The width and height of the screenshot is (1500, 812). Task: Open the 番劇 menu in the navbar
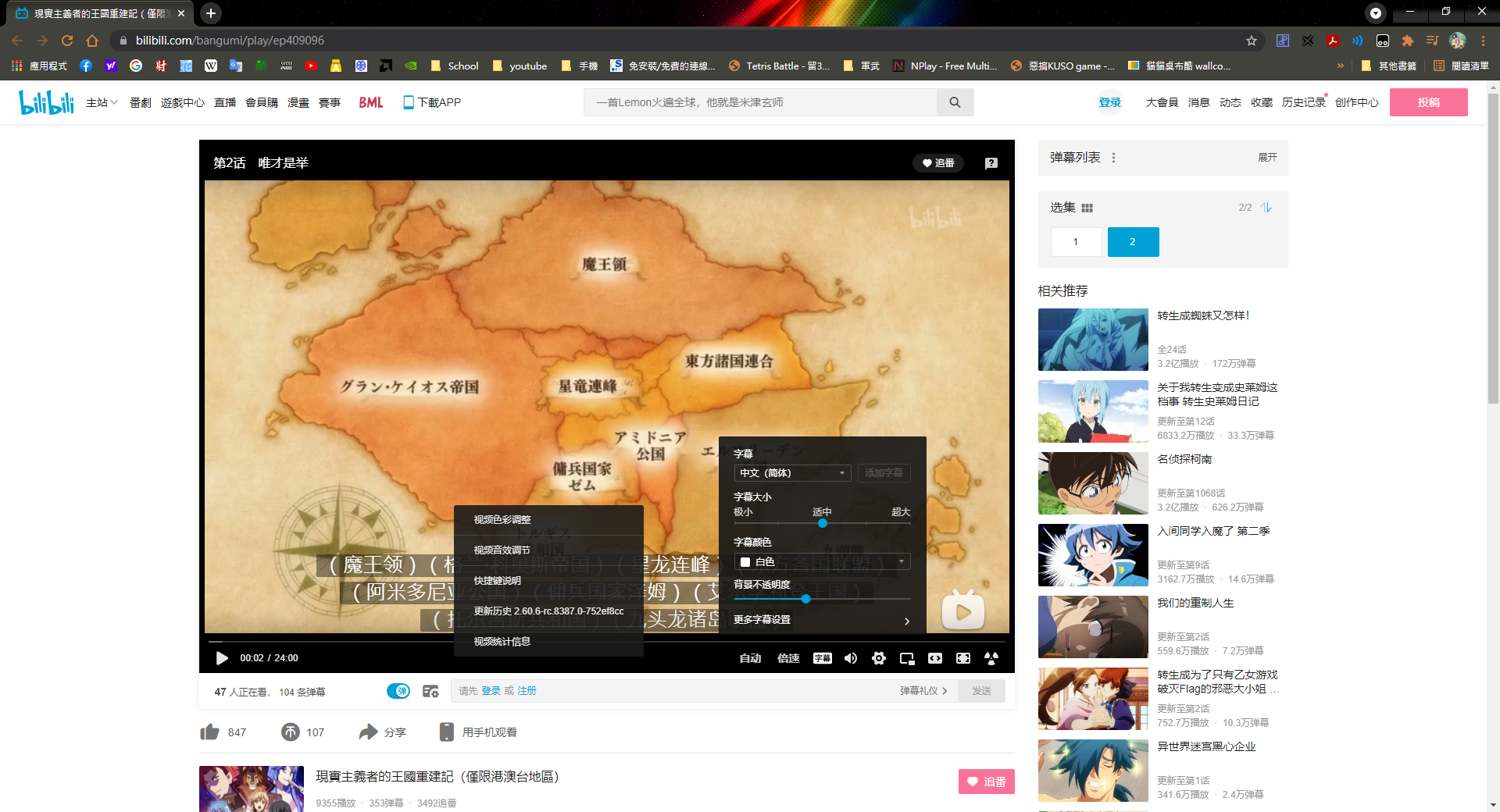coord(140,101)
